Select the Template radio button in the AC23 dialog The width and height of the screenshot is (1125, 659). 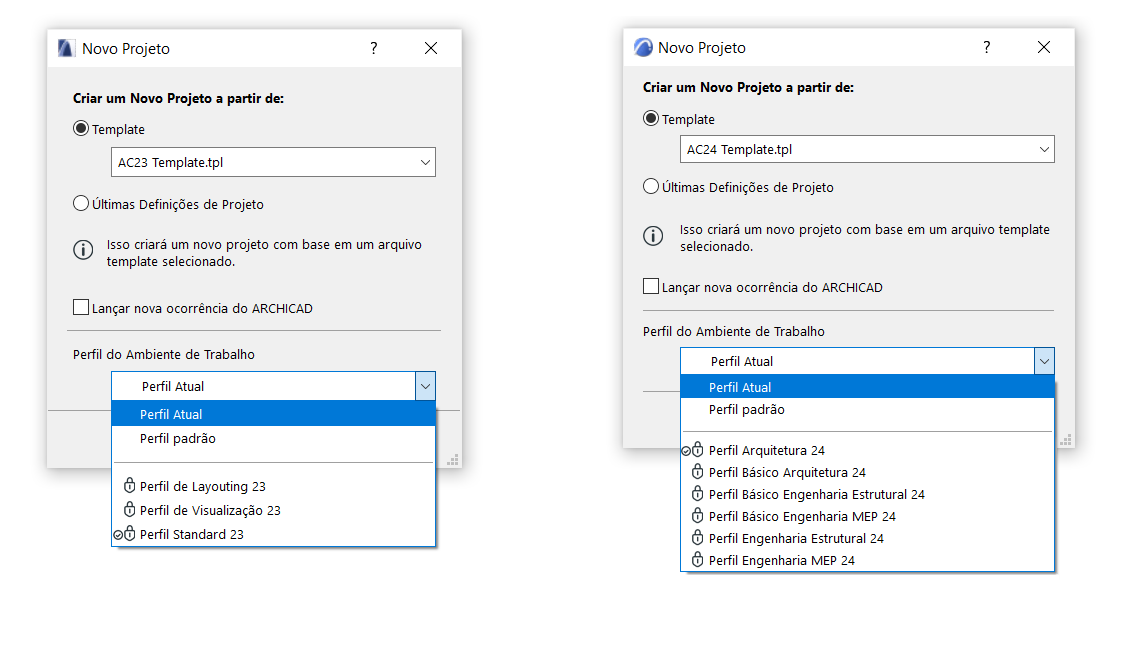click(81, 129)
